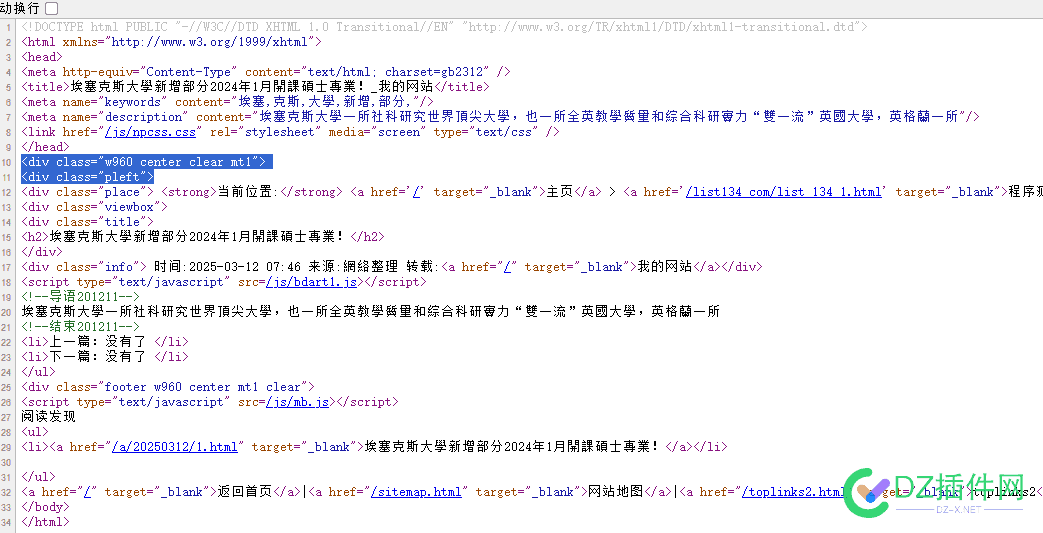The image size is (1043, 533).
Task: Click the <!--导语201211--> comment
Action: (x=80, y=296)
